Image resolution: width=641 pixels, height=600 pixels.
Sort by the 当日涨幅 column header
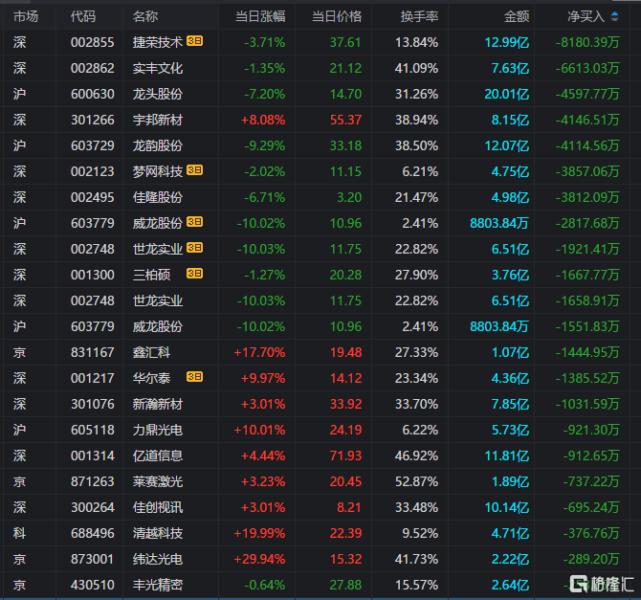coord(260,17)
